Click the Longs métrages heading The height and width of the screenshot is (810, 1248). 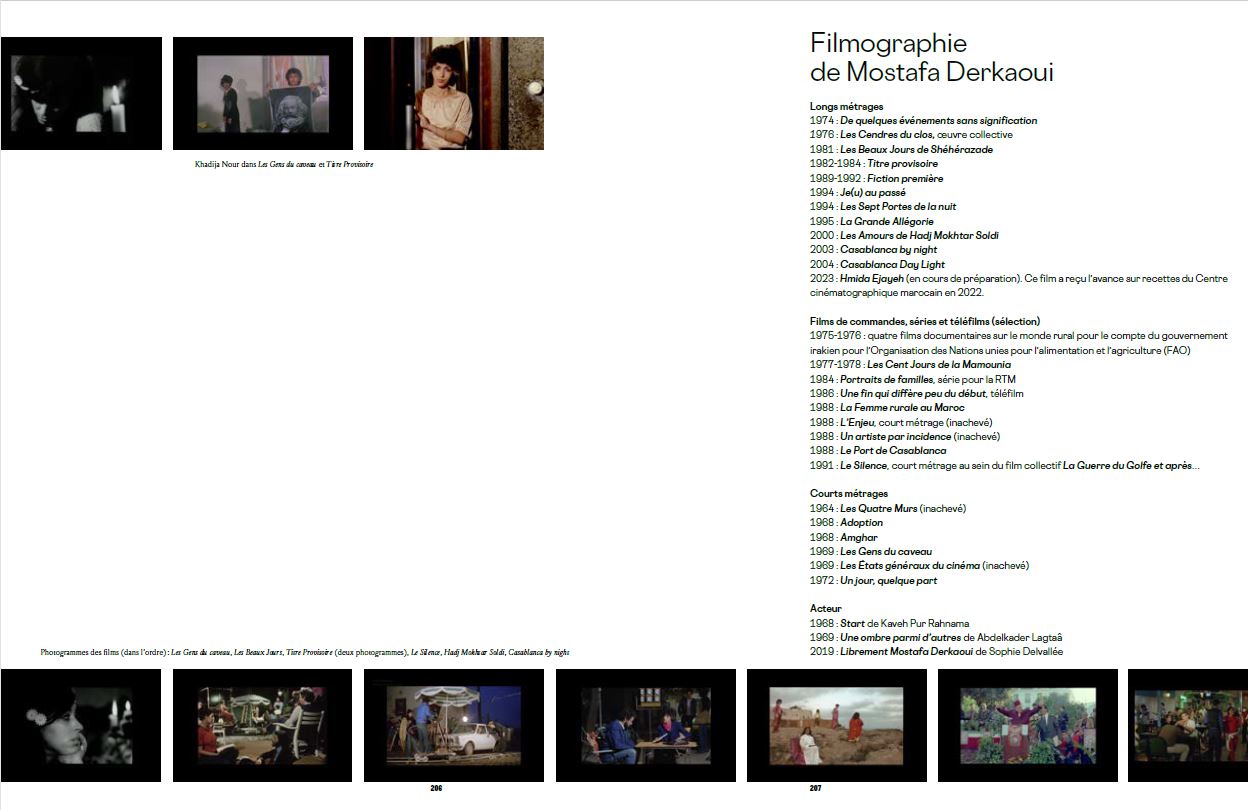tap(846, 106)
